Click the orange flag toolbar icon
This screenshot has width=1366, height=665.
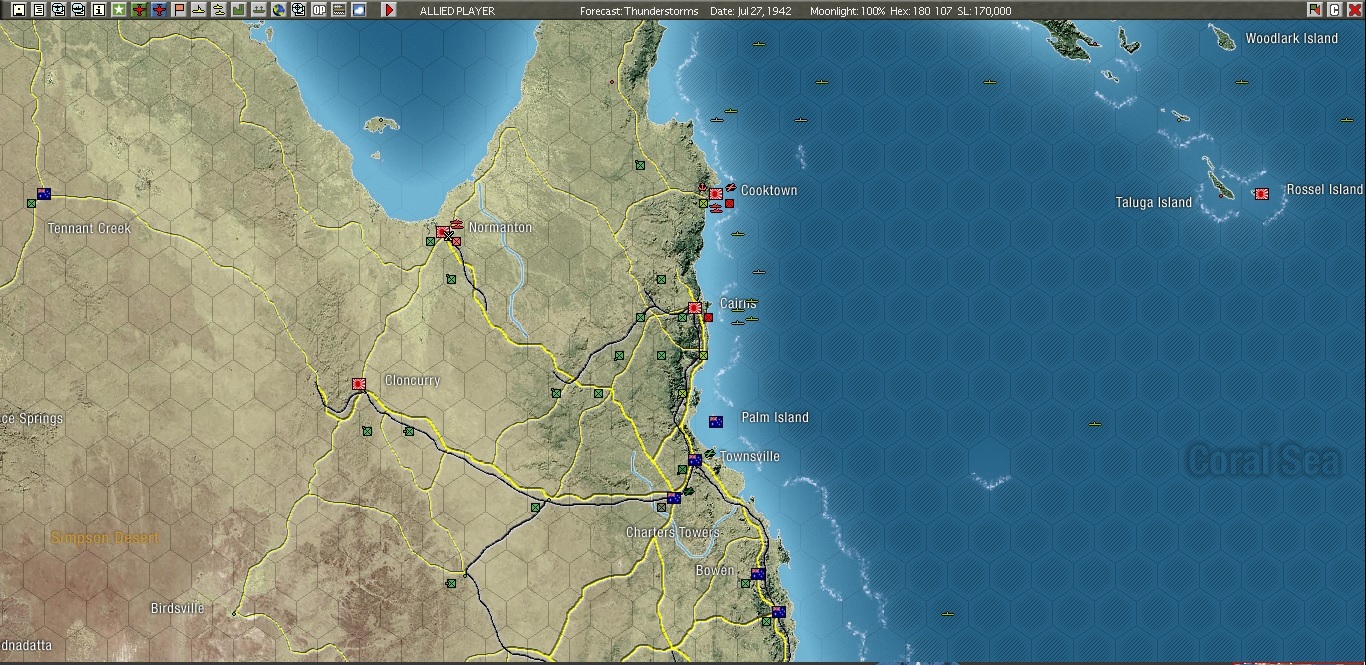coord(178,10)
